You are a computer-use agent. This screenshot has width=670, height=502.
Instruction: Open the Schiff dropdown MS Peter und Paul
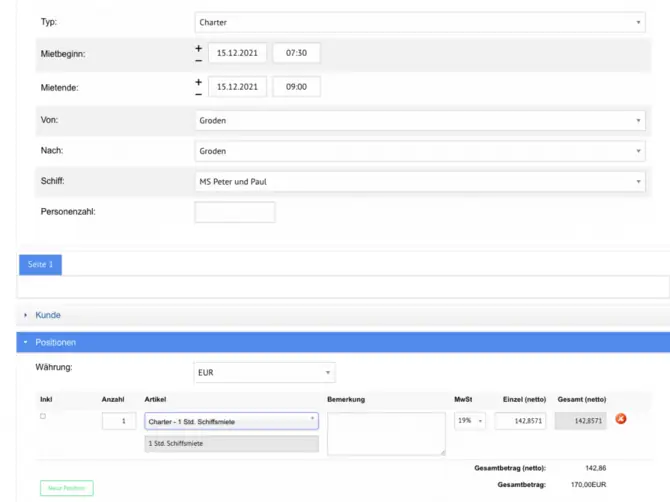[x=419, y=182]
